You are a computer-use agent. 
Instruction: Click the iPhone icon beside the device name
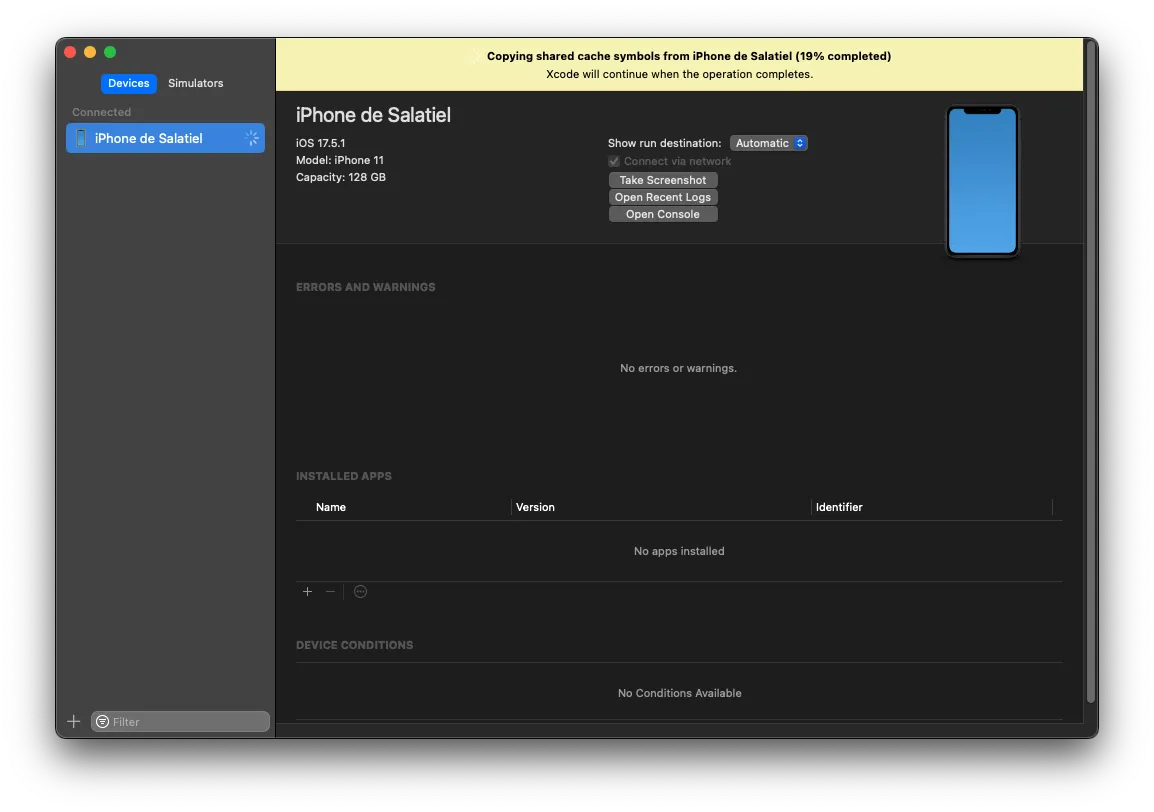pyautogui.click(x=82, y=138)
